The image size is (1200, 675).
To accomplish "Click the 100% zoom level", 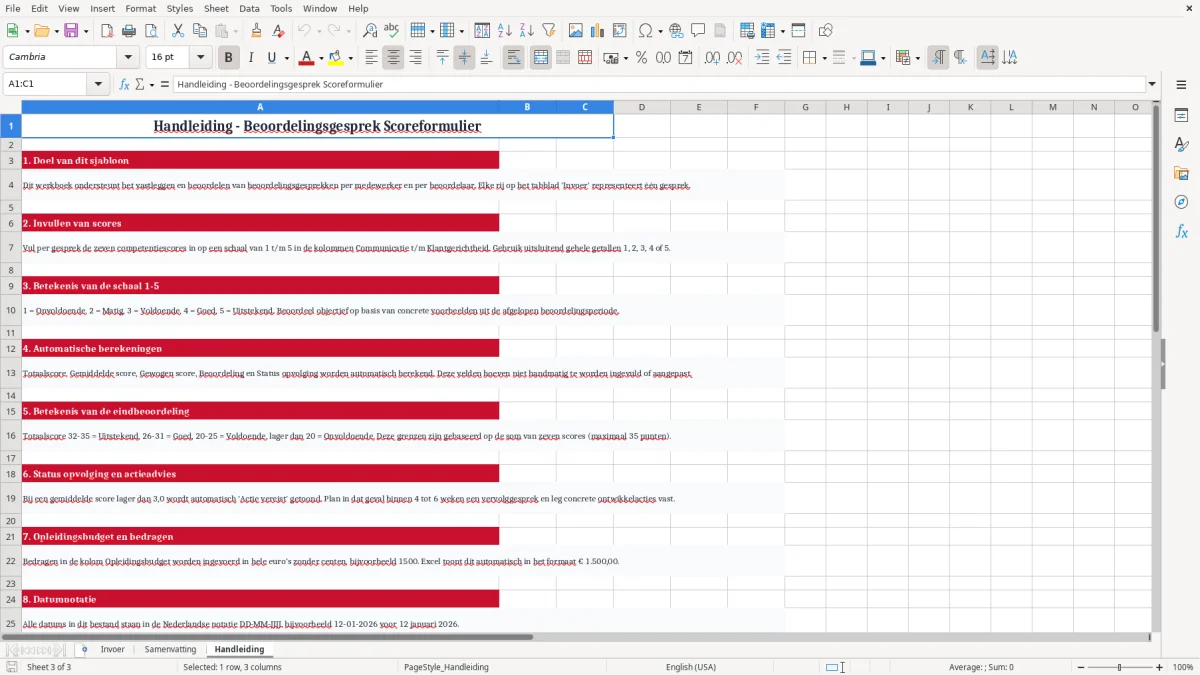I will [x=1183, y=667].
